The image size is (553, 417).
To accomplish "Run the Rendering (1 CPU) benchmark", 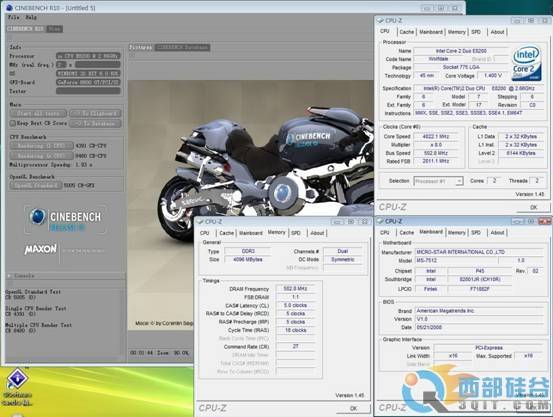I will click(x=42, y=146).
